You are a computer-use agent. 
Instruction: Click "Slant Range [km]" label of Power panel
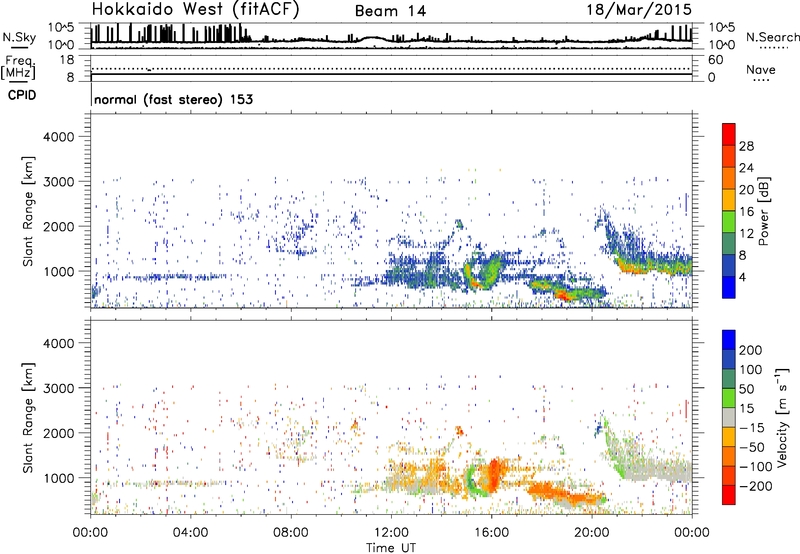click(28, 212)
